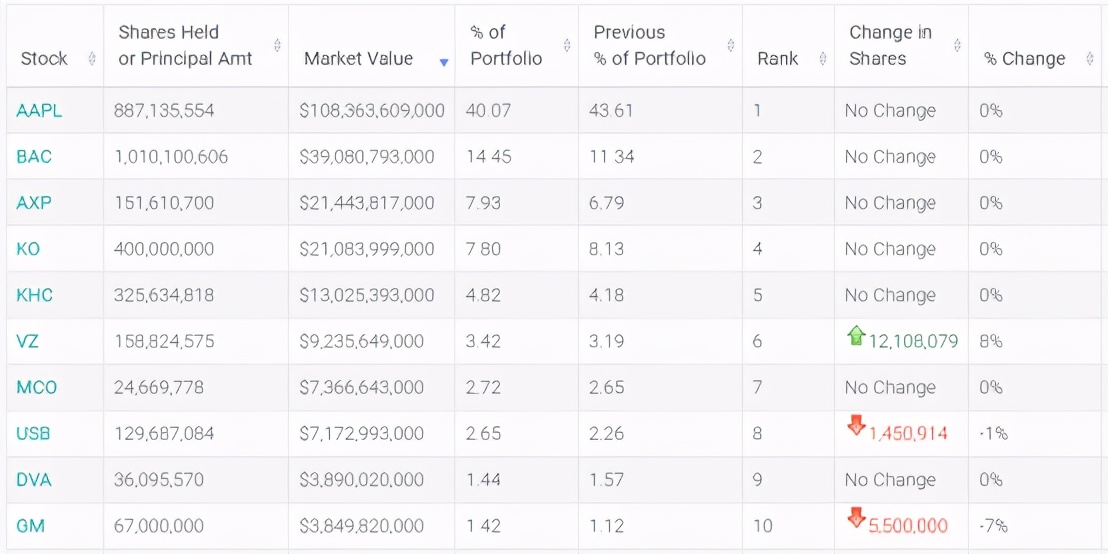Click the sort arrows beside Stock header
Image resolution: width=1108 pixels, height=554 pixels.
(x=92, y=59)
